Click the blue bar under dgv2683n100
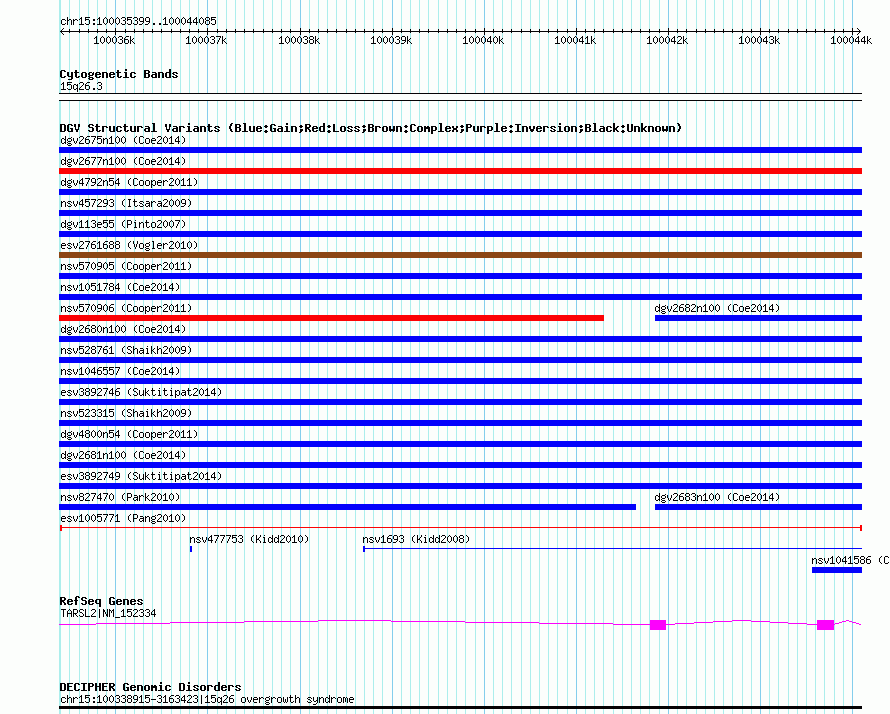 coord(758,507)
